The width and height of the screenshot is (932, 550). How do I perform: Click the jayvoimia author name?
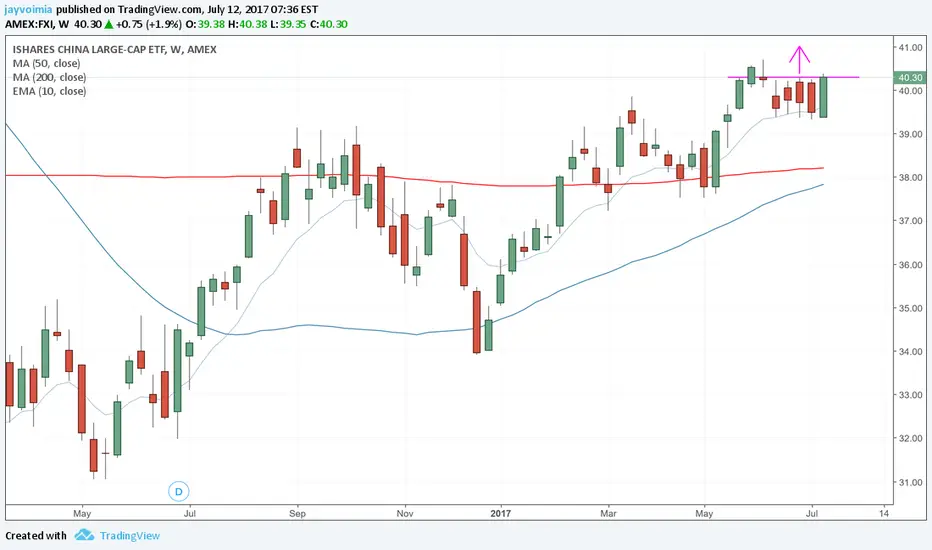[29, 10]
